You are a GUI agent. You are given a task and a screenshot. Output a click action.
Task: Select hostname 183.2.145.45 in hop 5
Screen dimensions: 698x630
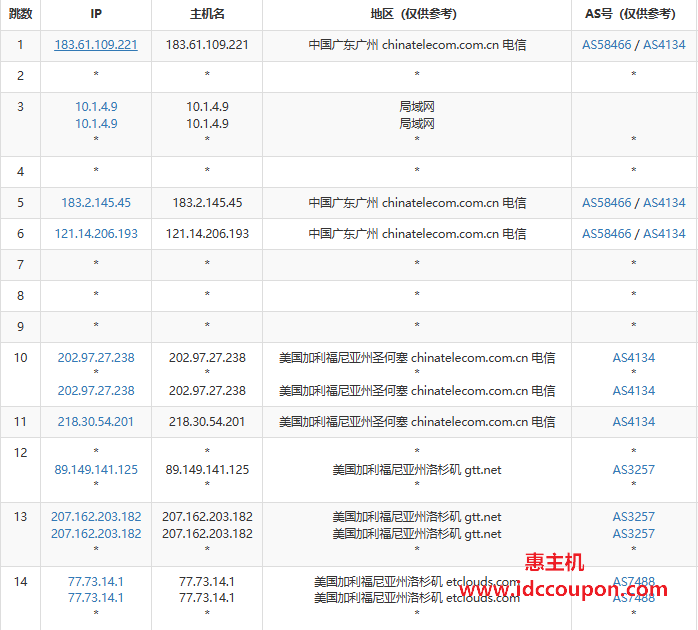pos(207,203)
